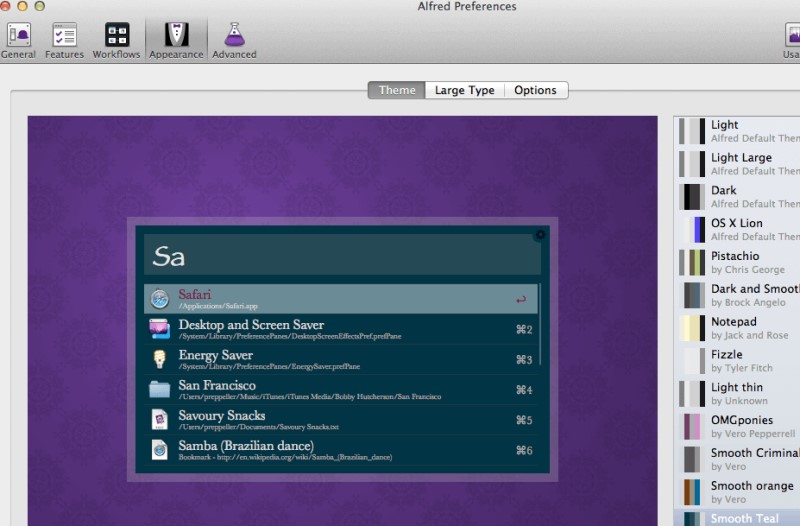Click the Energy Saver light bulb icon

[160, 359]
